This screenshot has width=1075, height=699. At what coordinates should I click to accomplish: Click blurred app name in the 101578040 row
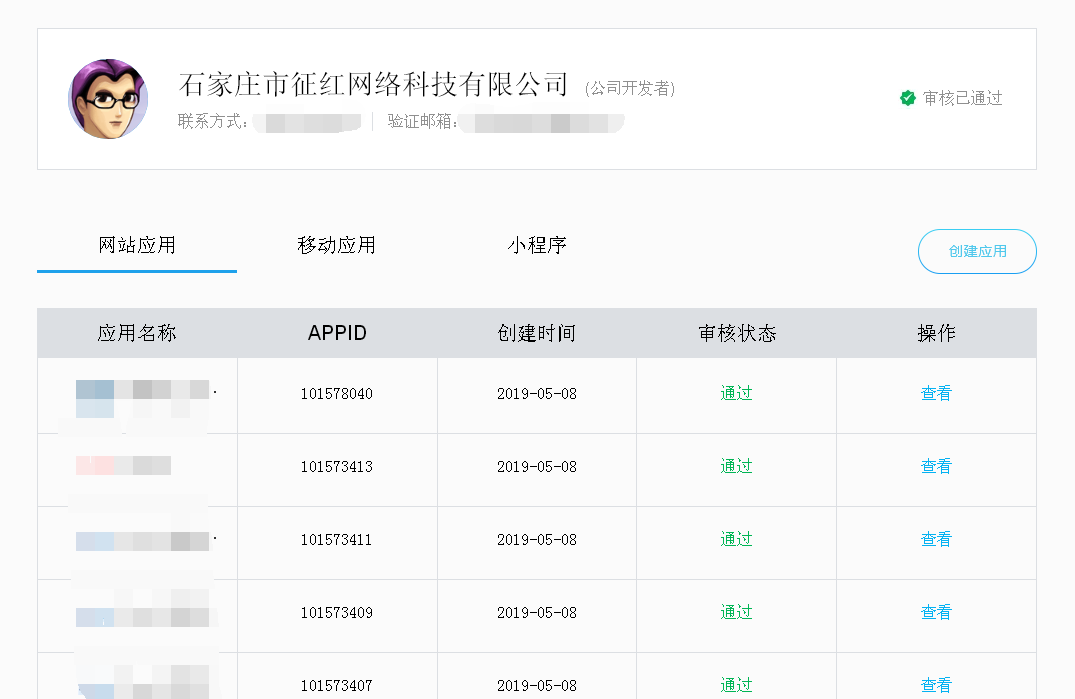point(143,399)
